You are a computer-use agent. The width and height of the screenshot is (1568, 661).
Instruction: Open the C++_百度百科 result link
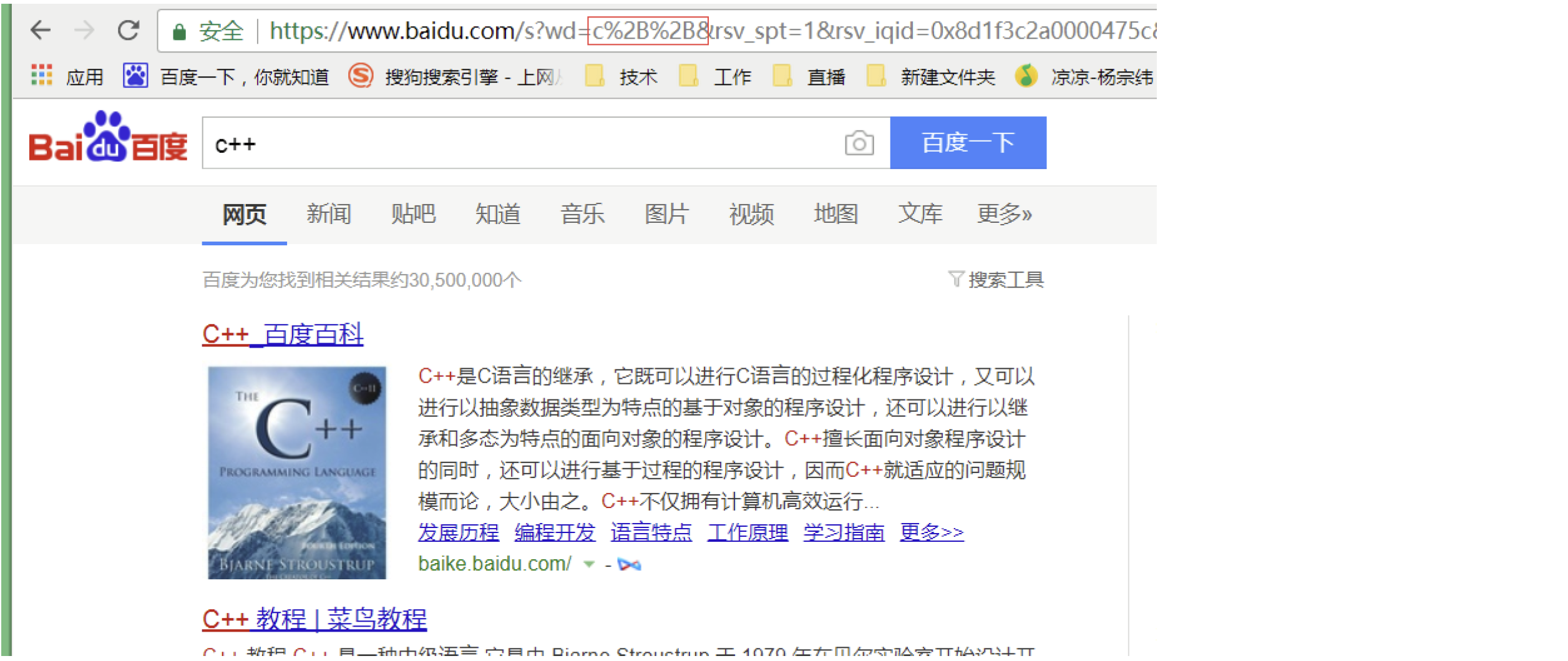click(283, 335)
